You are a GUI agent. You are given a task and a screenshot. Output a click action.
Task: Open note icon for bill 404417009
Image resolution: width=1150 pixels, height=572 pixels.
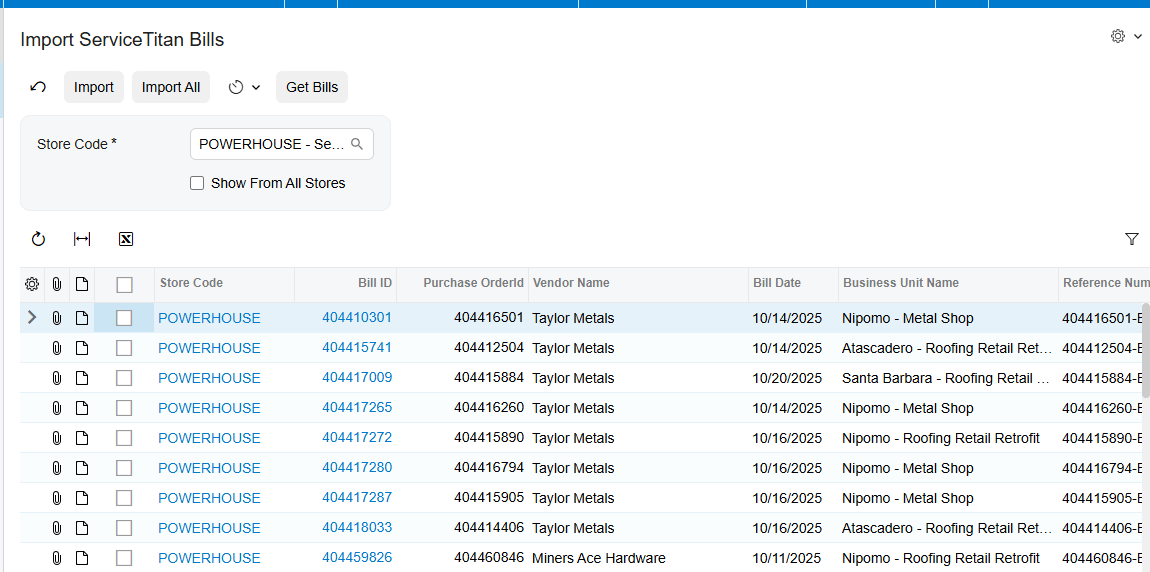coord(81,378)
